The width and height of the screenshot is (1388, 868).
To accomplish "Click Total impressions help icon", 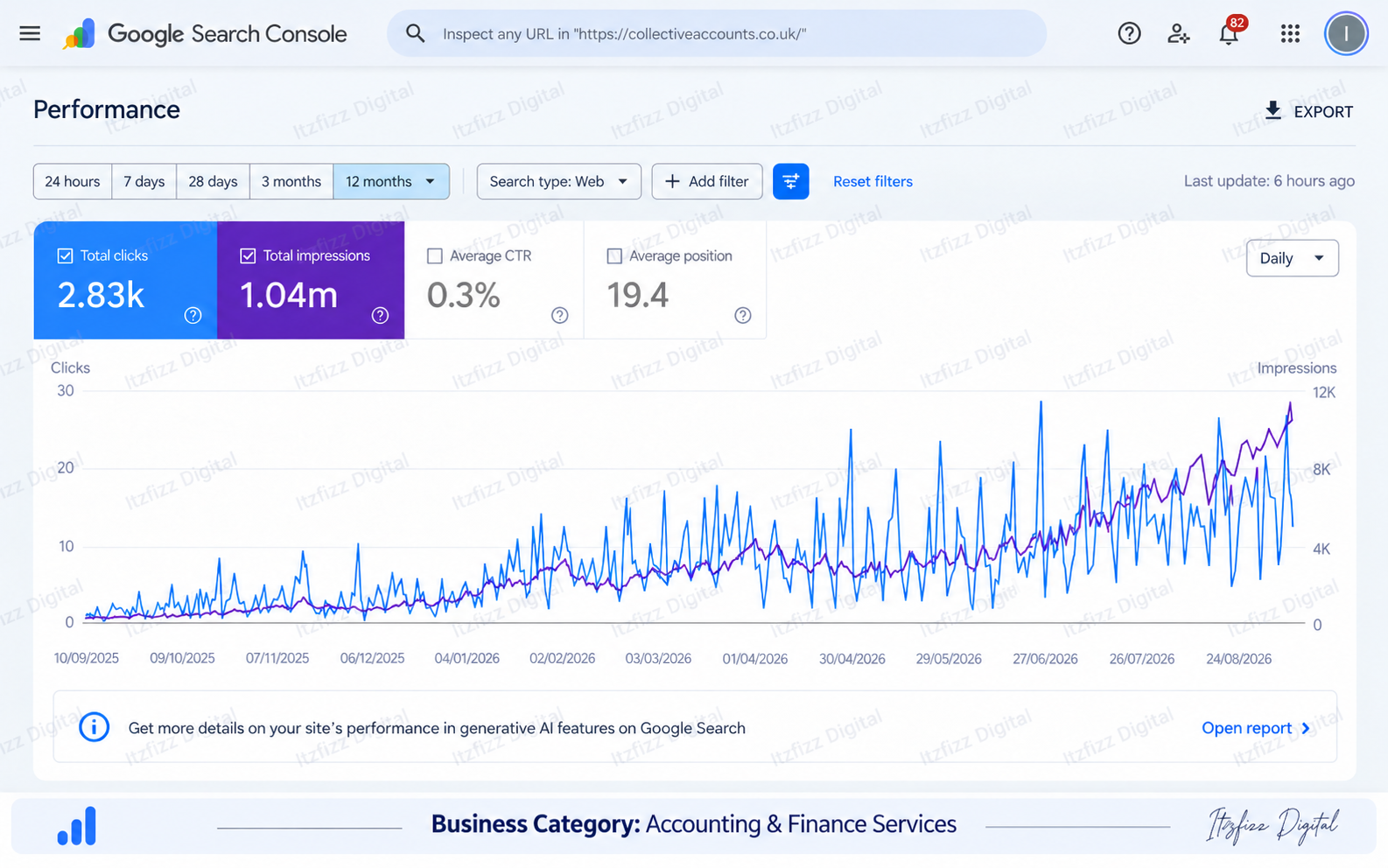I will coord(380,315).
